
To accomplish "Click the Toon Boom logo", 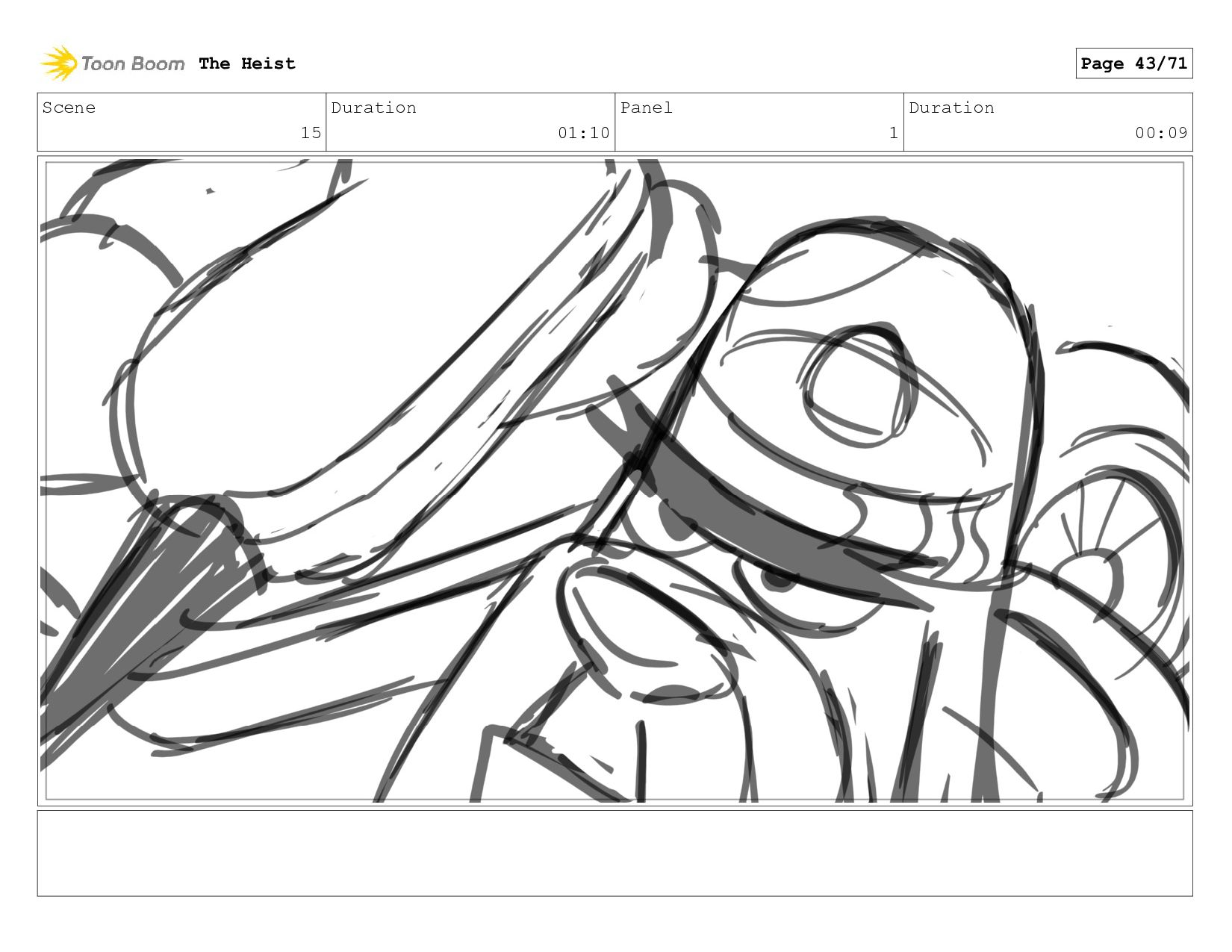I will point(112,63).
